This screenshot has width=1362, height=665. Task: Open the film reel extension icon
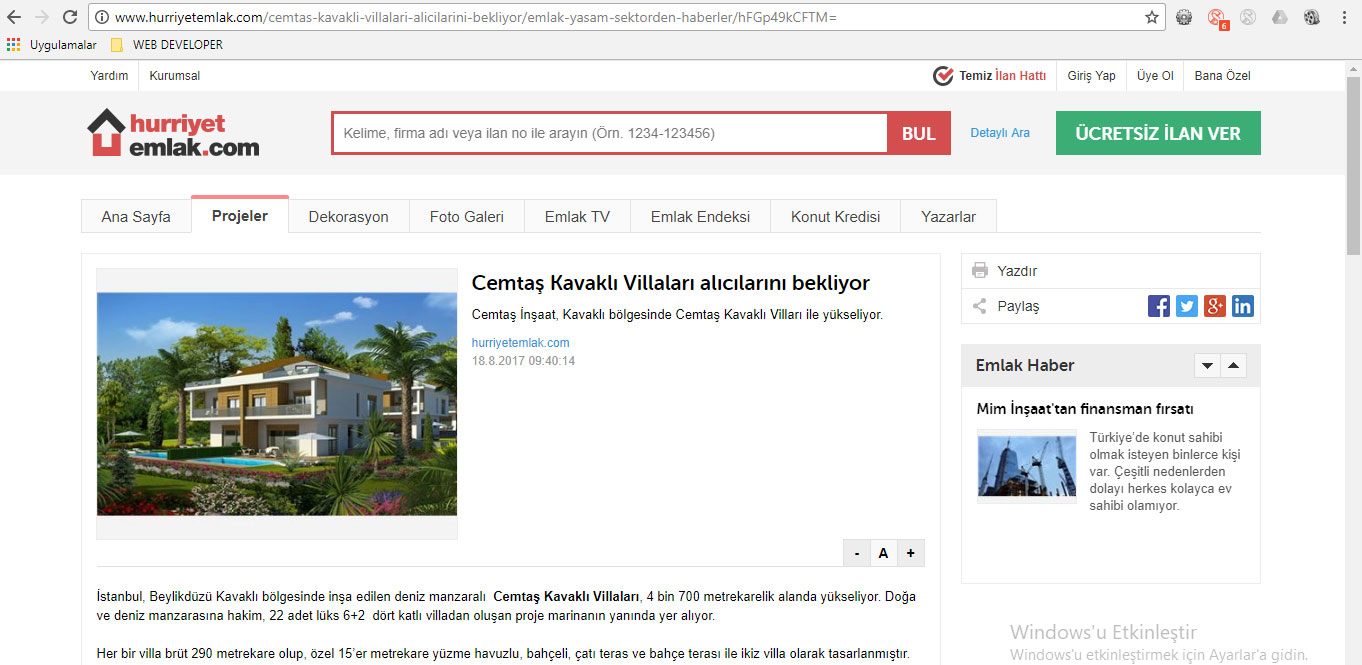pos(1312,17)
